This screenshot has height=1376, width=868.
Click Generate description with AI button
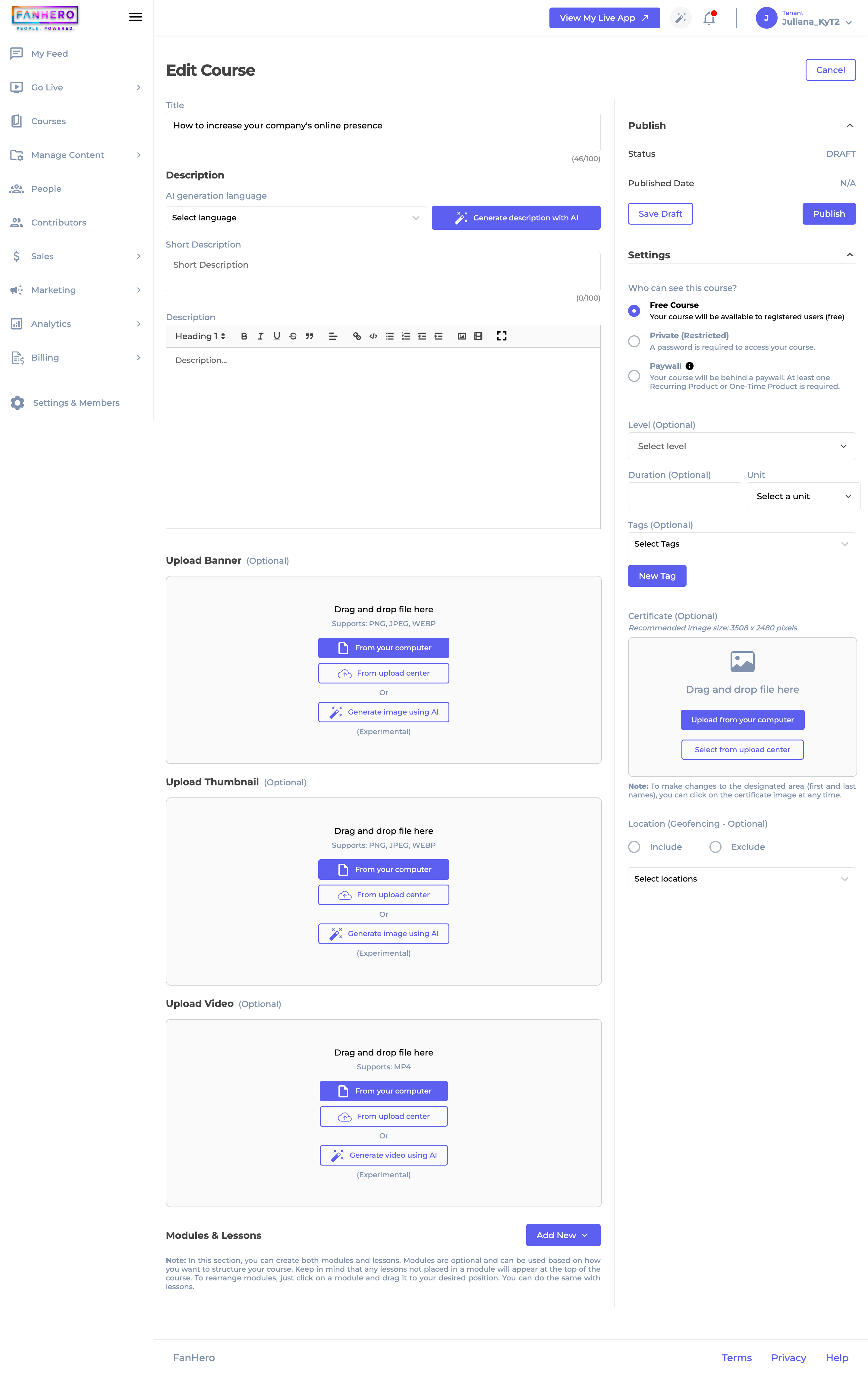(x=516, y=218)
